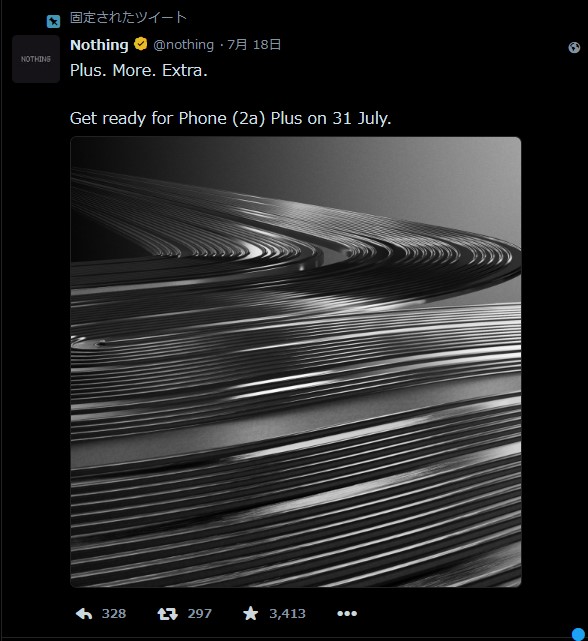The image size is (588, 641).
Task: Click the gold verified badge
Action: 141,44
